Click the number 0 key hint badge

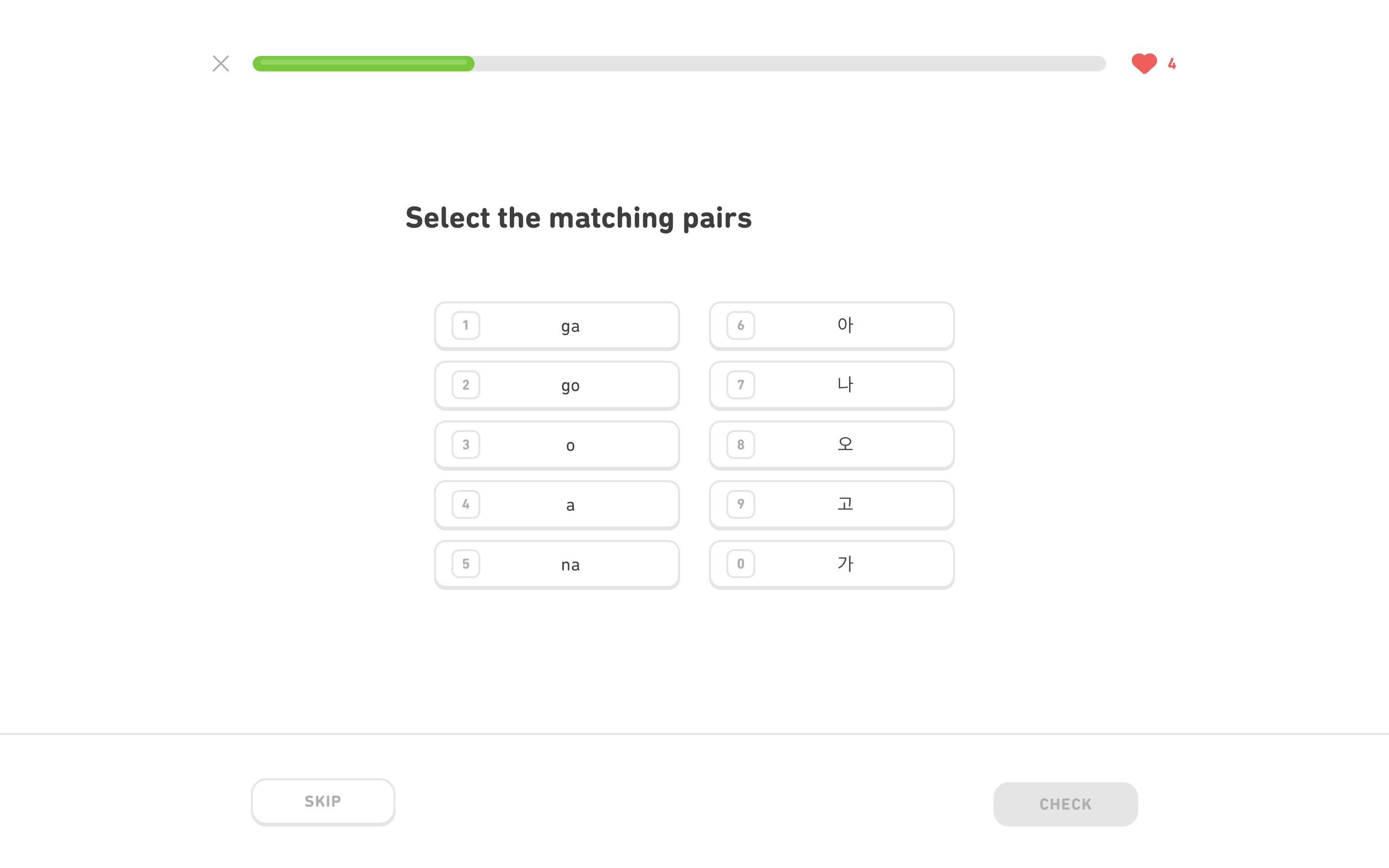coord(740,564)
